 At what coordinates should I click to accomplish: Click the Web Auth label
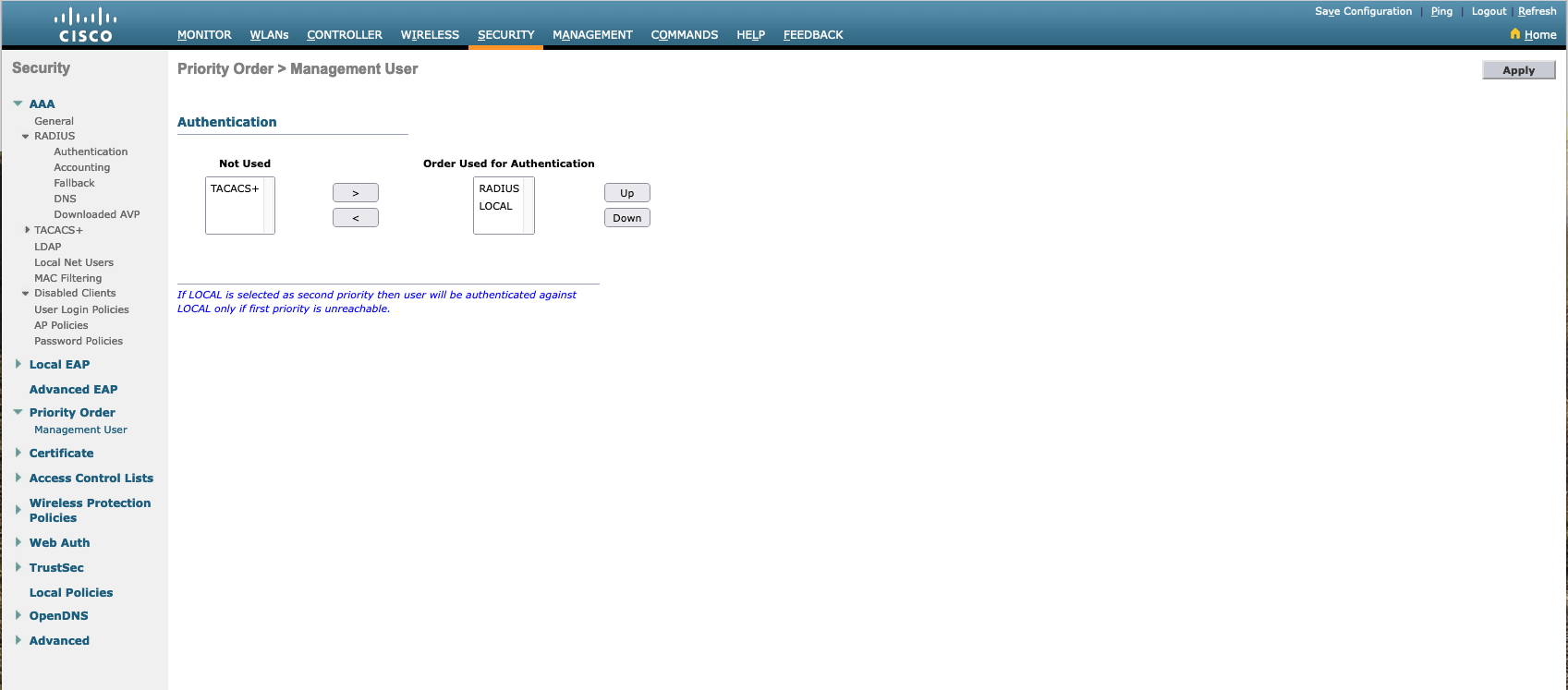[59, 542]
